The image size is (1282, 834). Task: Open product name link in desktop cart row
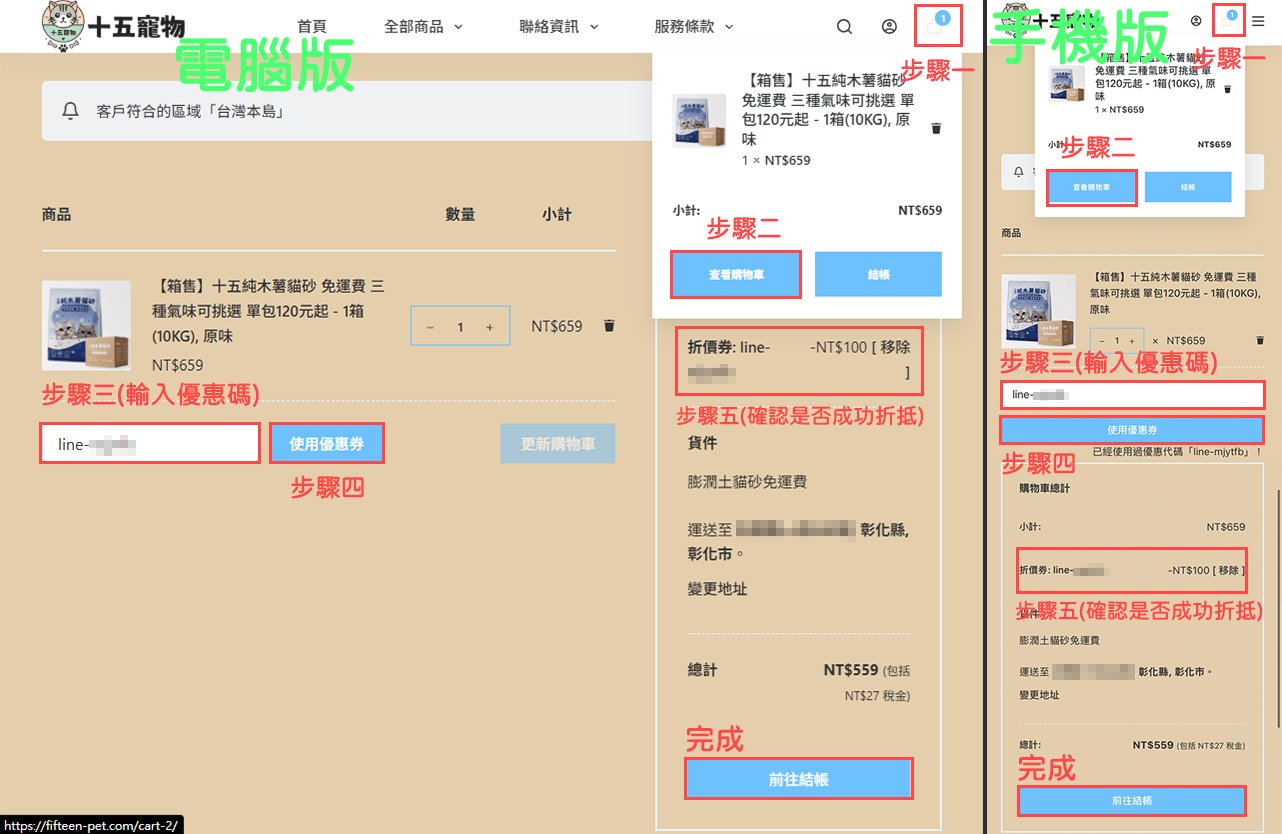click(268, 311)
